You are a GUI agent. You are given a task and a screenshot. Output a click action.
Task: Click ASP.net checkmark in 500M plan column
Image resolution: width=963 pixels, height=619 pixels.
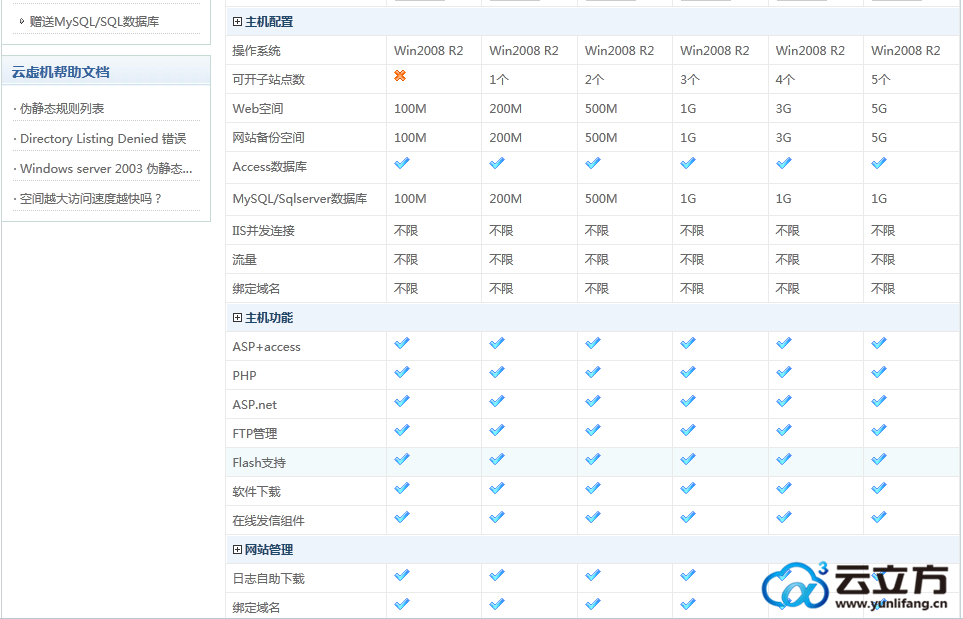pos(593,400)
